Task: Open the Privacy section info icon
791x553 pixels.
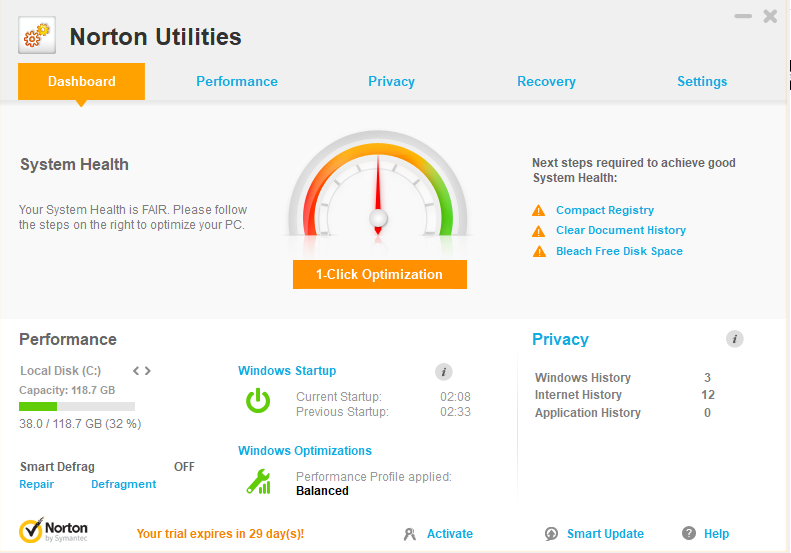Action: tap(734, 339)
